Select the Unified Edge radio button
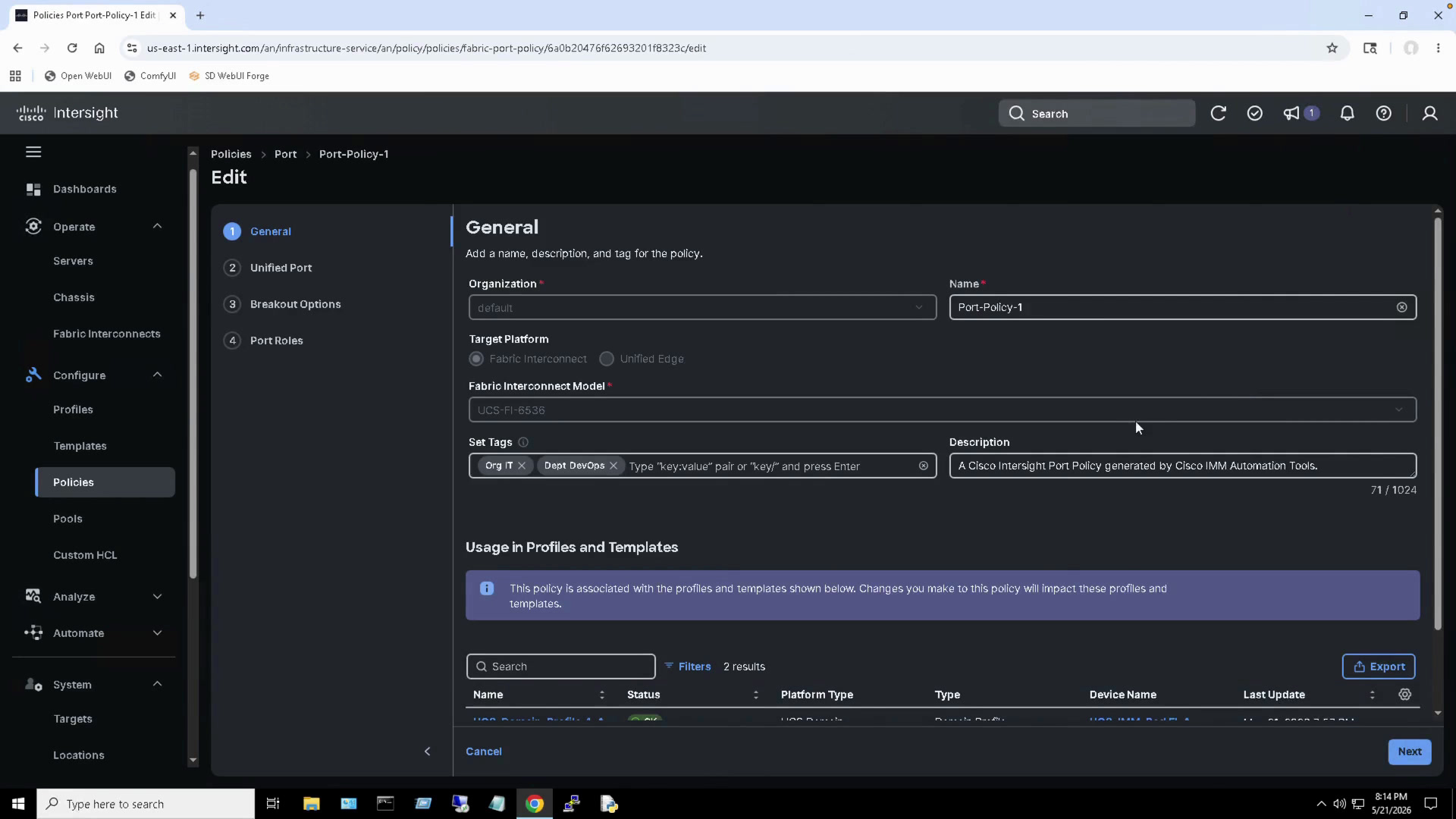1456x819 pixels. pyautogui.click(x=607, y=359)
